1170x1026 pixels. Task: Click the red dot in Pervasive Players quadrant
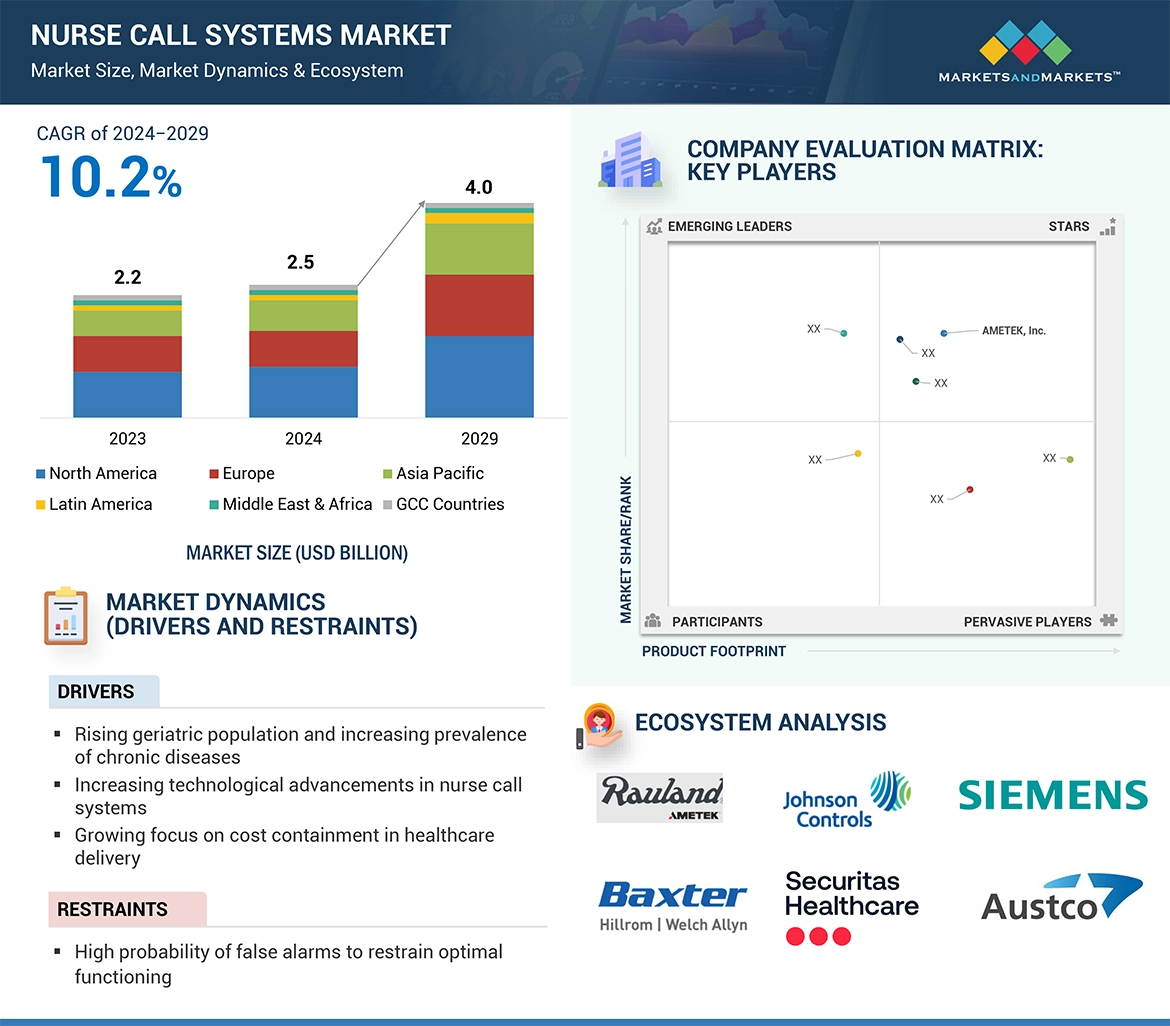[x=969, y=490]
